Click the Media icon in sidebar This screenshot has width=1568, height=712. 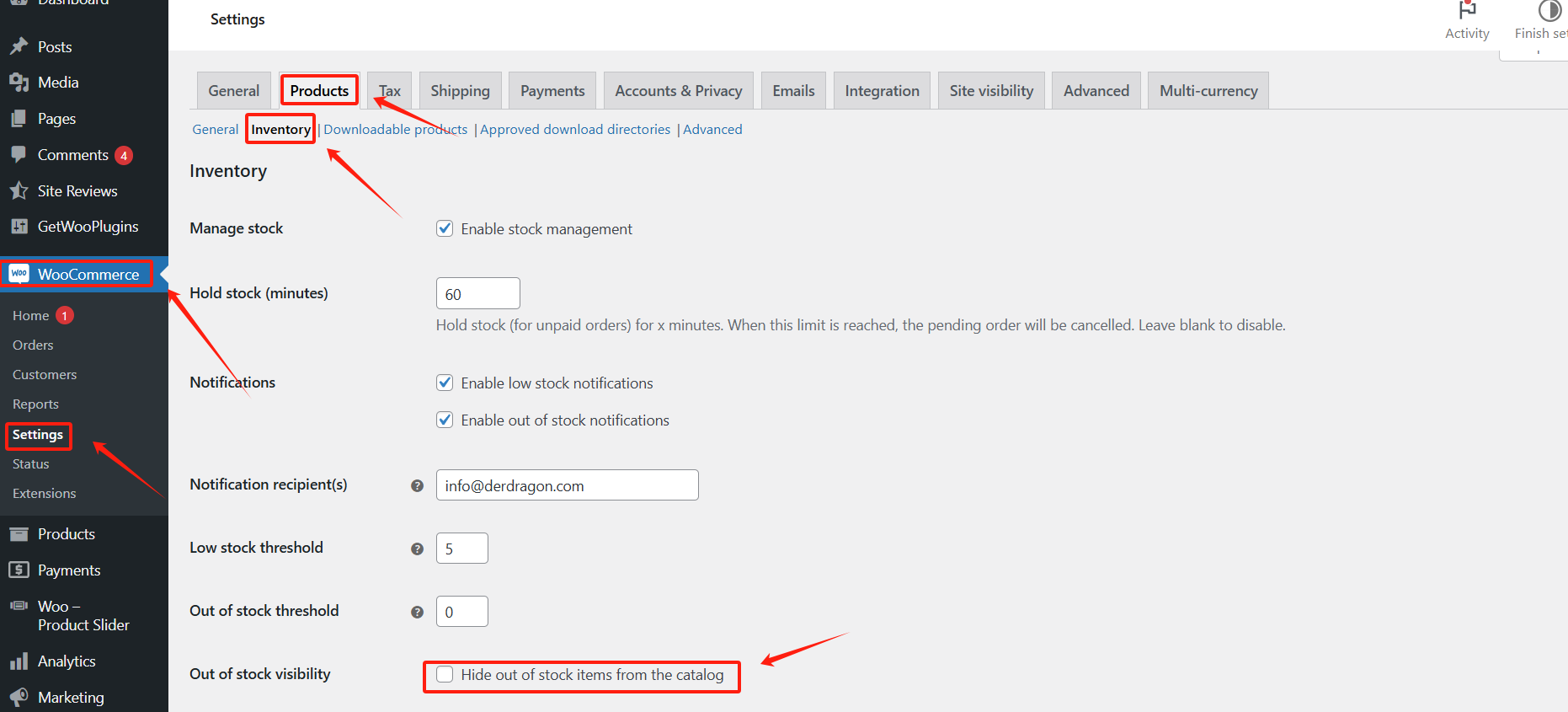pos(19,83)
